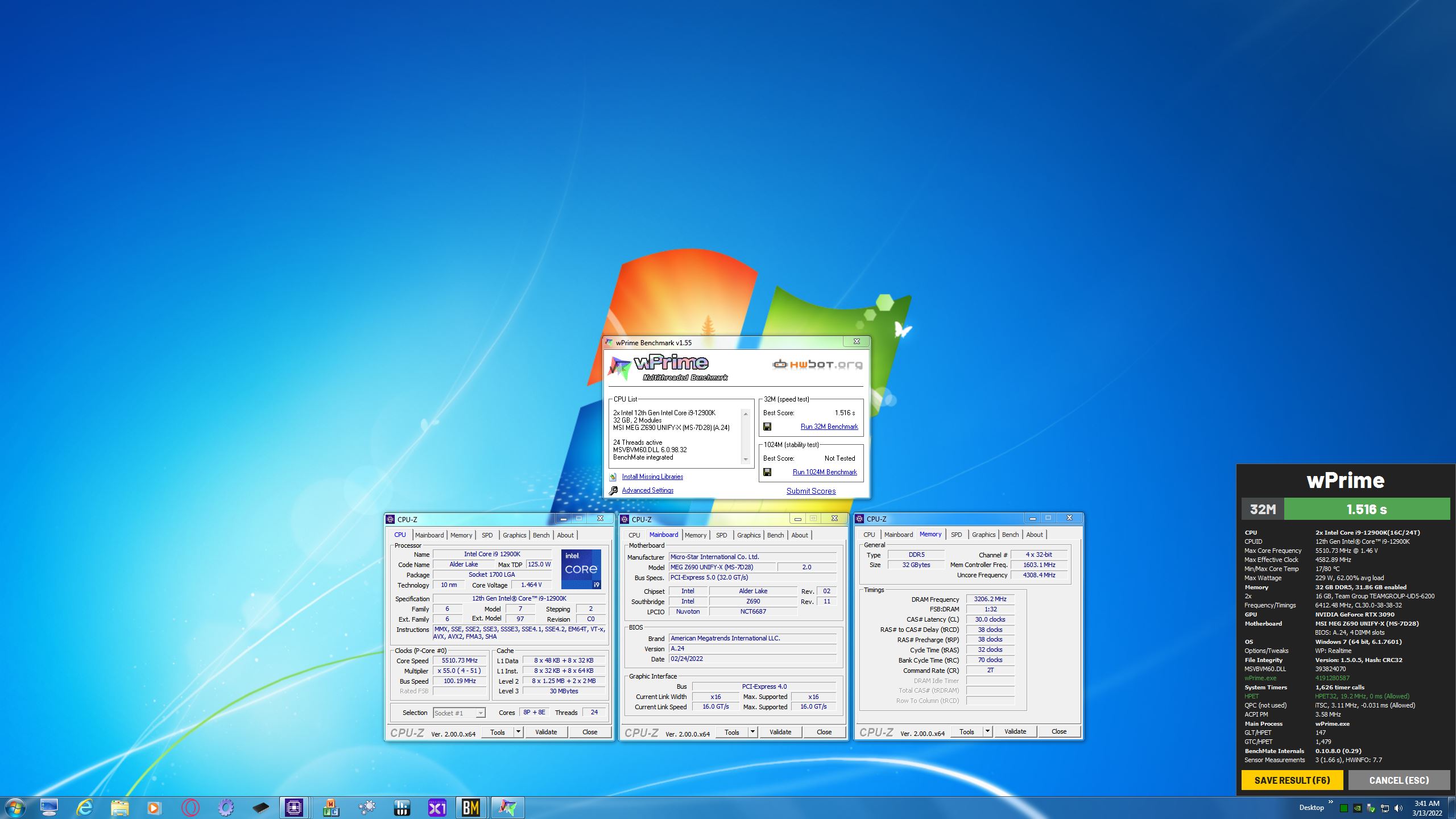Viewport: 1456px width, 819px height.
Task: Click the taskbar clock showing 3:41 AM
Action: 1426,808
